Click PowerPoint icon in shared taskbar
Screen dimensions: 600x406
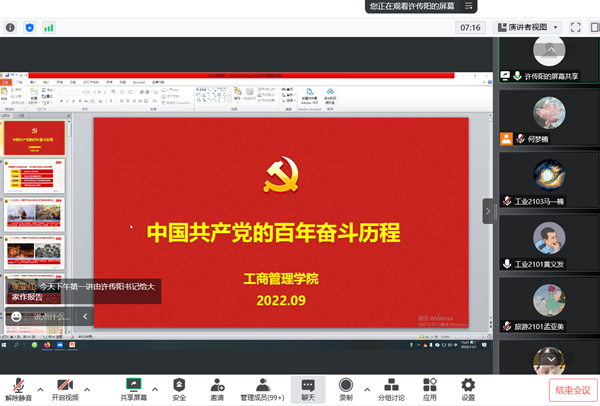point(72,345)
